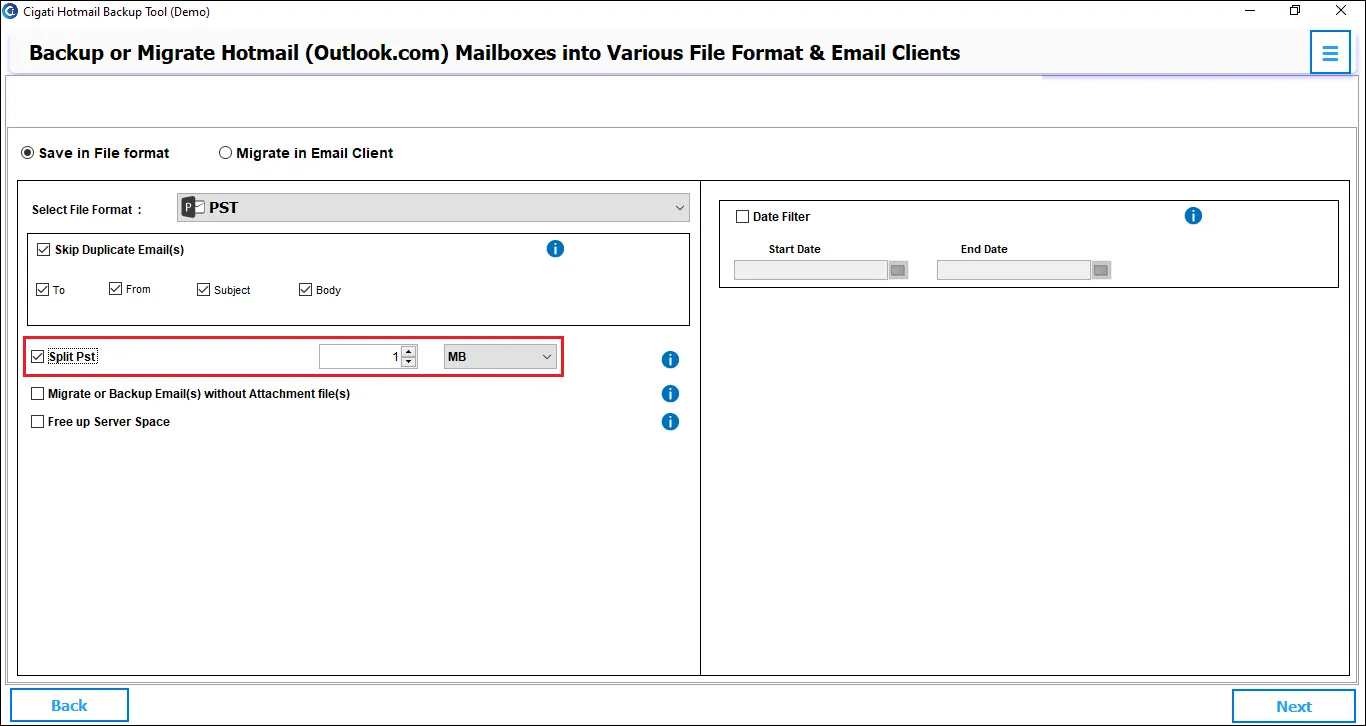Select Save in File format option
The height and width of the screenshot is (726, 1366).
point(95,153)
